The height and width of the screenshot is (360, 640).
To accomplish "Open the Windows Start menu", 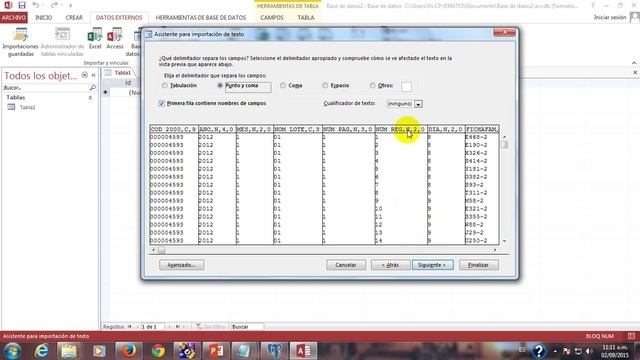I will tap(13, 351).
